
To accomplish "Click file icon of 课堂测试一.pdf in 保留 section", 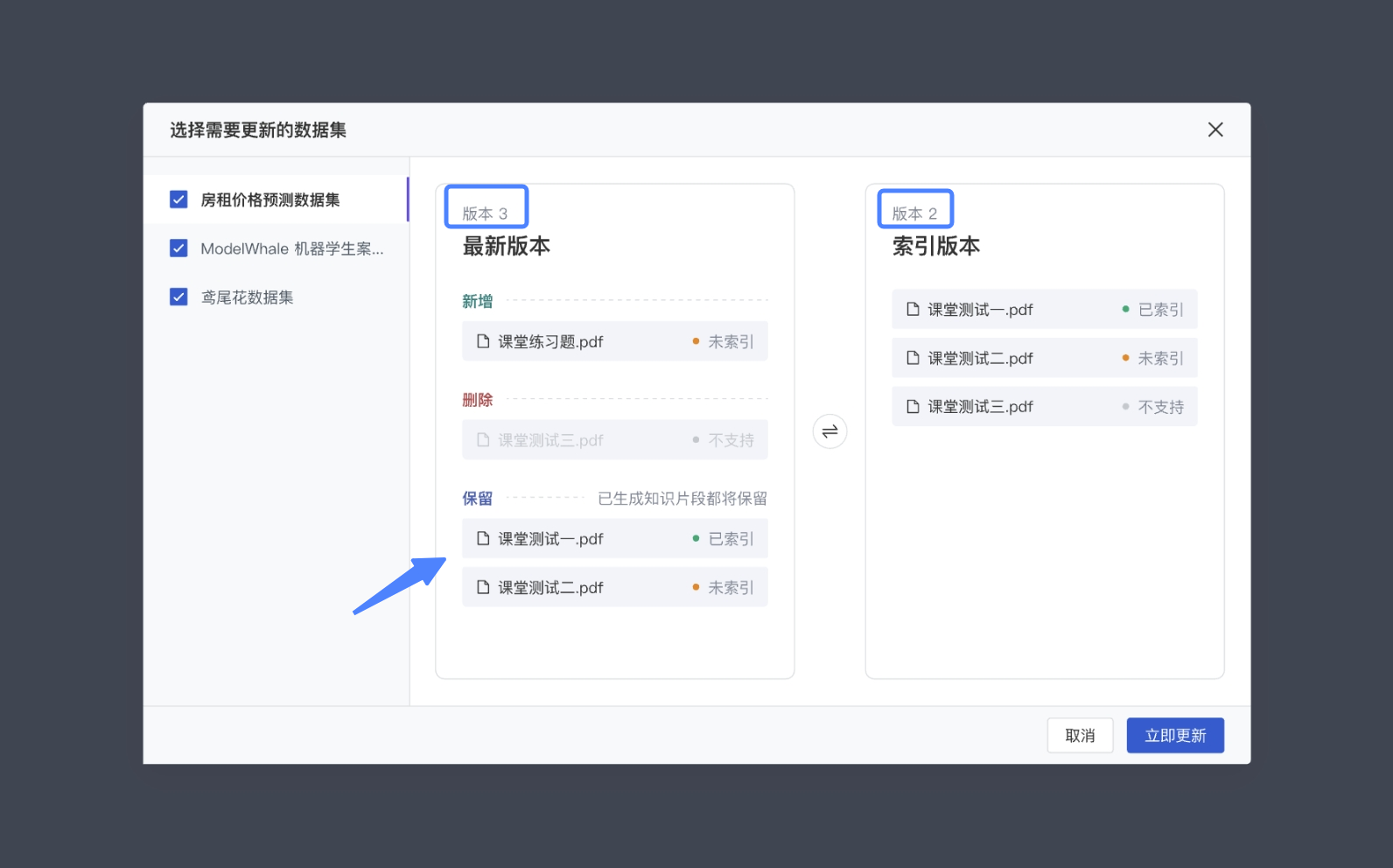I will [483, 539].
